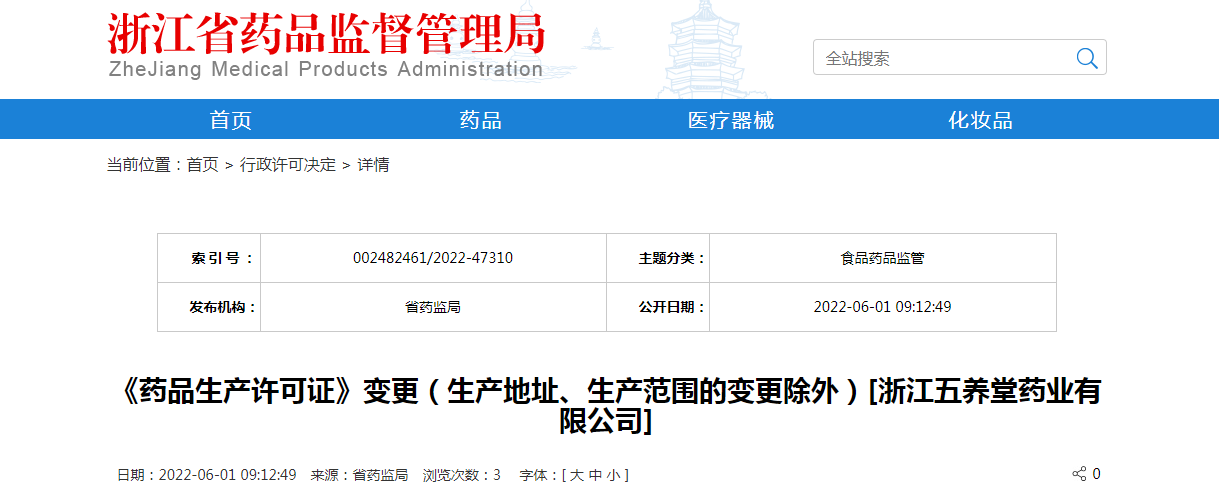Click the 《药品生产许可证》变更 article title
Screen dimensions: 1219x493
(609, 405)
